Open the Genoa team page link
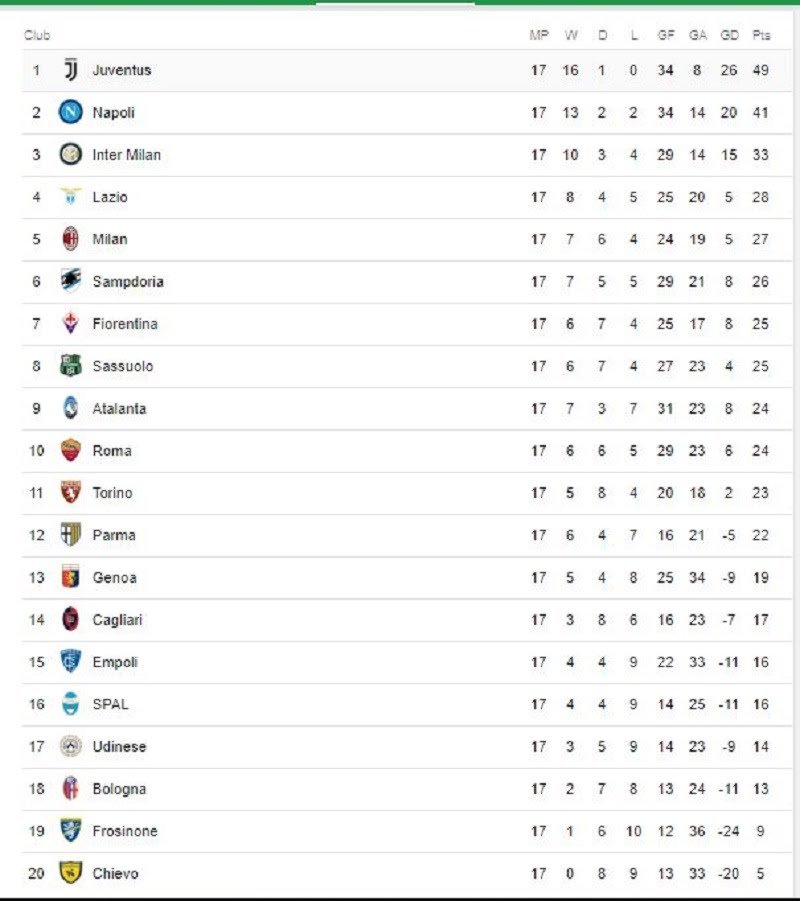Image resolution: width=800 pixels, height=901 pixels. point(115,577)
